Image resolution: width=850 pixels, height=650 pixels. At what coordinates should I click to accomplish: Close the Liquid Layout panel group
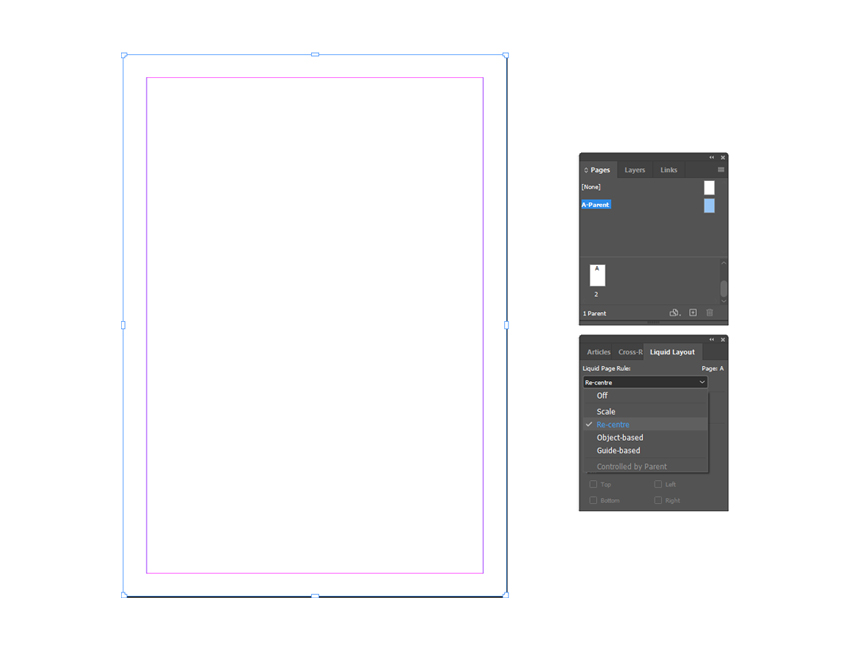click(723, 339)
